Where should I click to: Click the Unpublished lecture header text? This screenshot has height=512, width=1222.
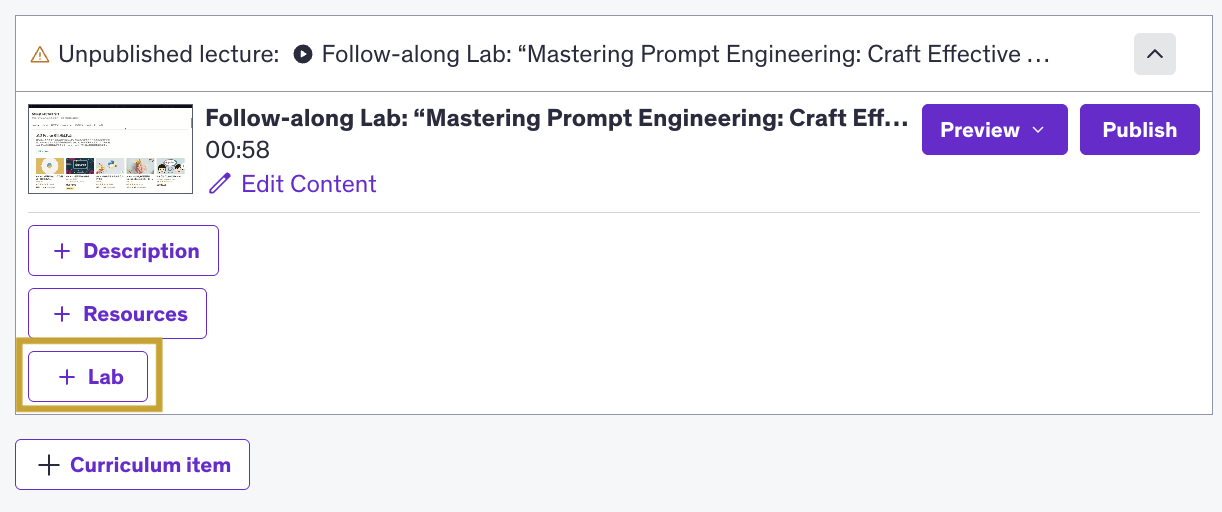pyautogui.click(x=168, y=54)
